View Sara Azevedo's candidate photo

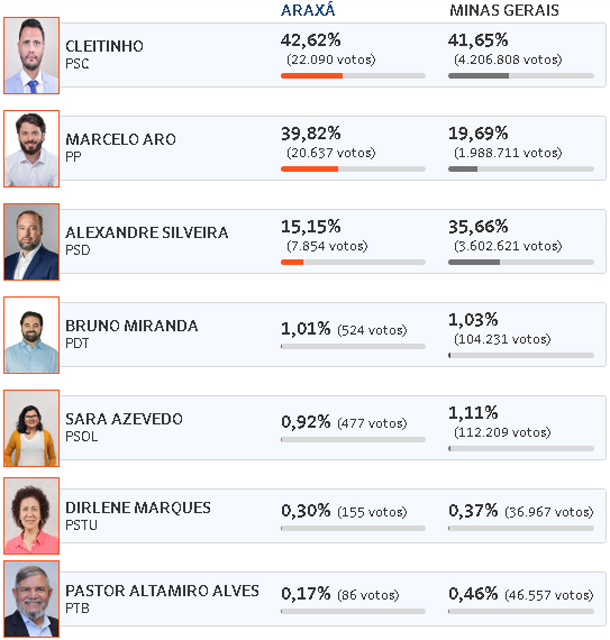click(31, 428)
